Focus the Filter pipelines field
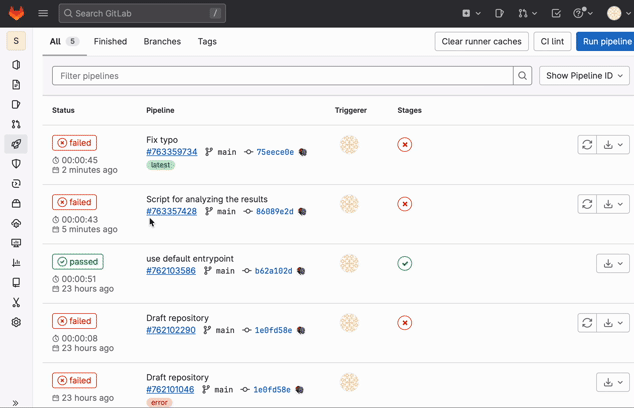The width and height of the screenshot is (634, 408). click(283, 76)
